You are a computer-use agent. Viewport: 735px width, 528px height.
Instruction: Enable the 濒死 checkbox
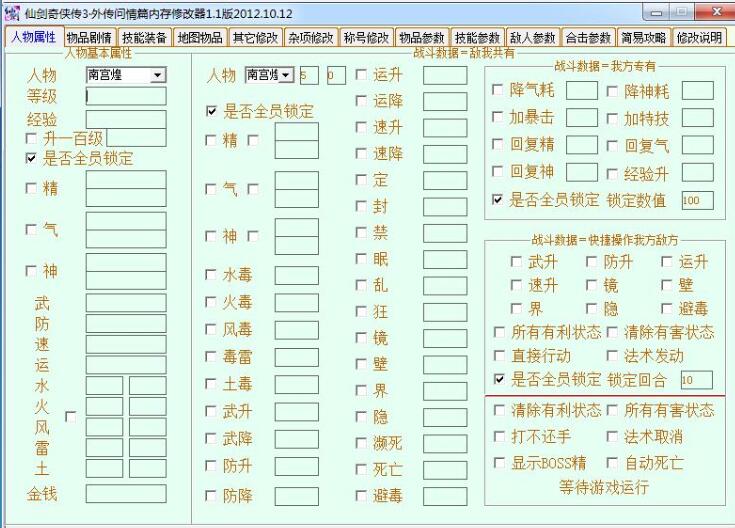point(361,443)
